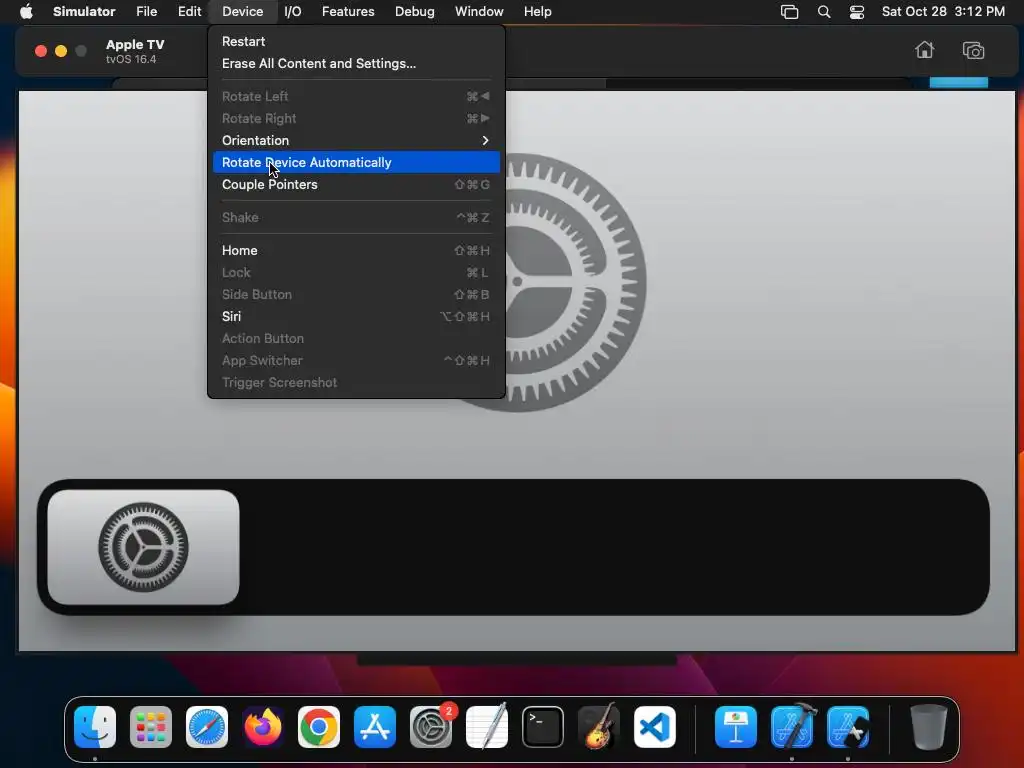The image size is (1024, 768).
Task: Open Finder from the Dock
Action: pyautogui.click(x=95, y=727)
